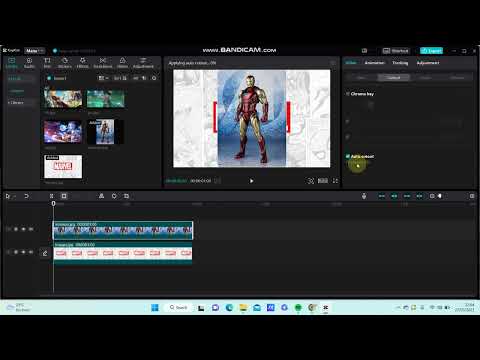Toggle auto snapping in timeline

pyautogui.click(x=394, y=196)
